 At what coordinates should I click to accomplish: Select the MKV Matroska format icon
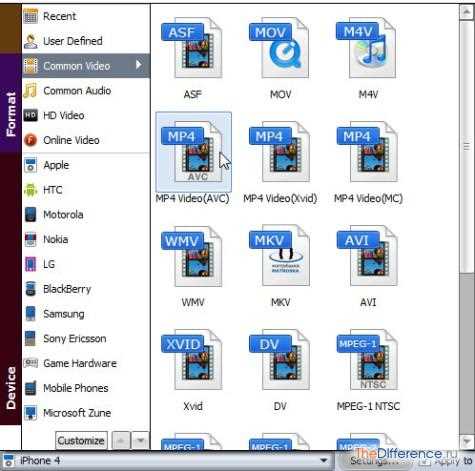coord(279,256)
